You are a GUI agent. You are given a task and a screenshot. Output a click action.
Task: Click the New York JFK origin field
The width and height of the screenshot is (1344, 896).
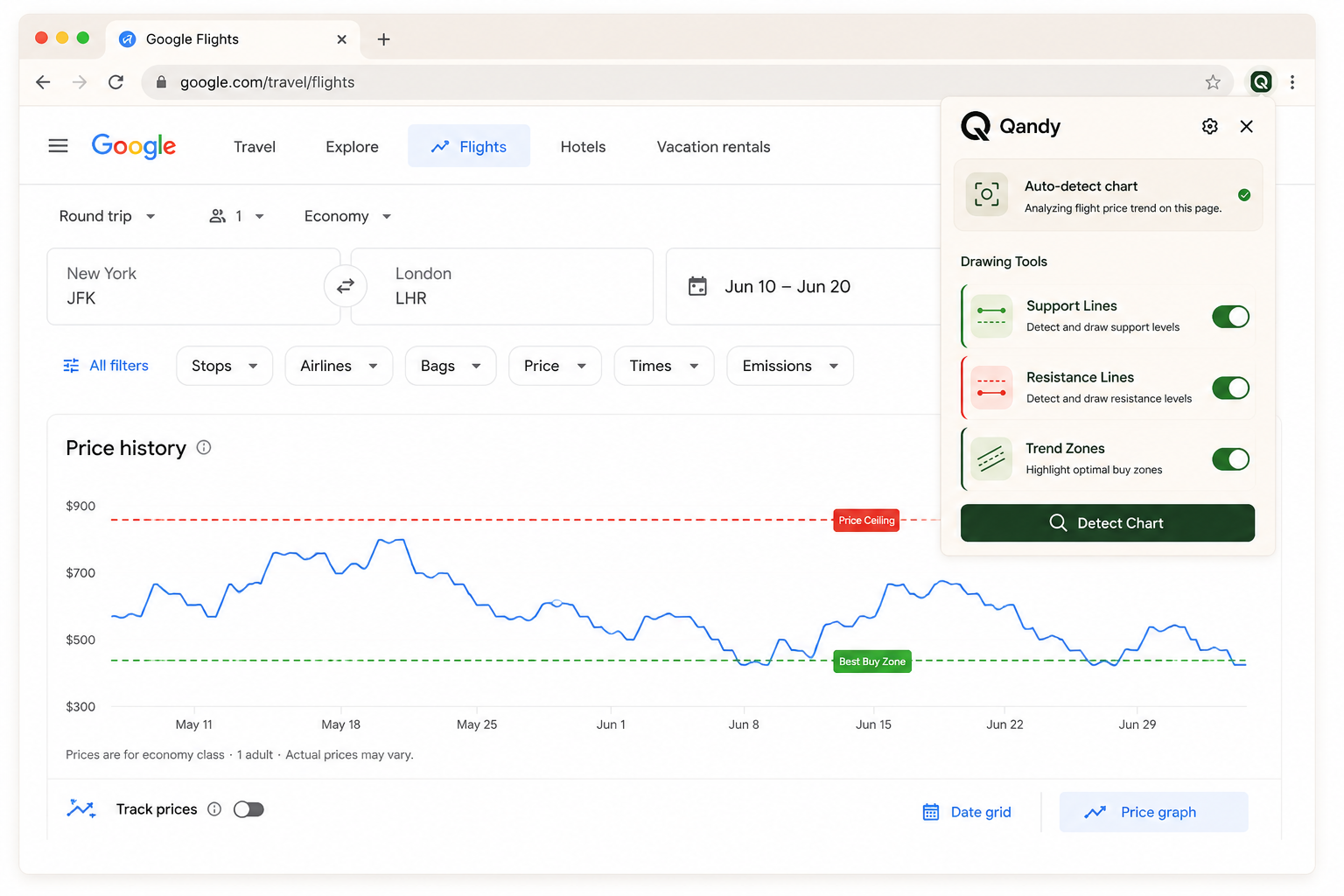pos(193,286)
